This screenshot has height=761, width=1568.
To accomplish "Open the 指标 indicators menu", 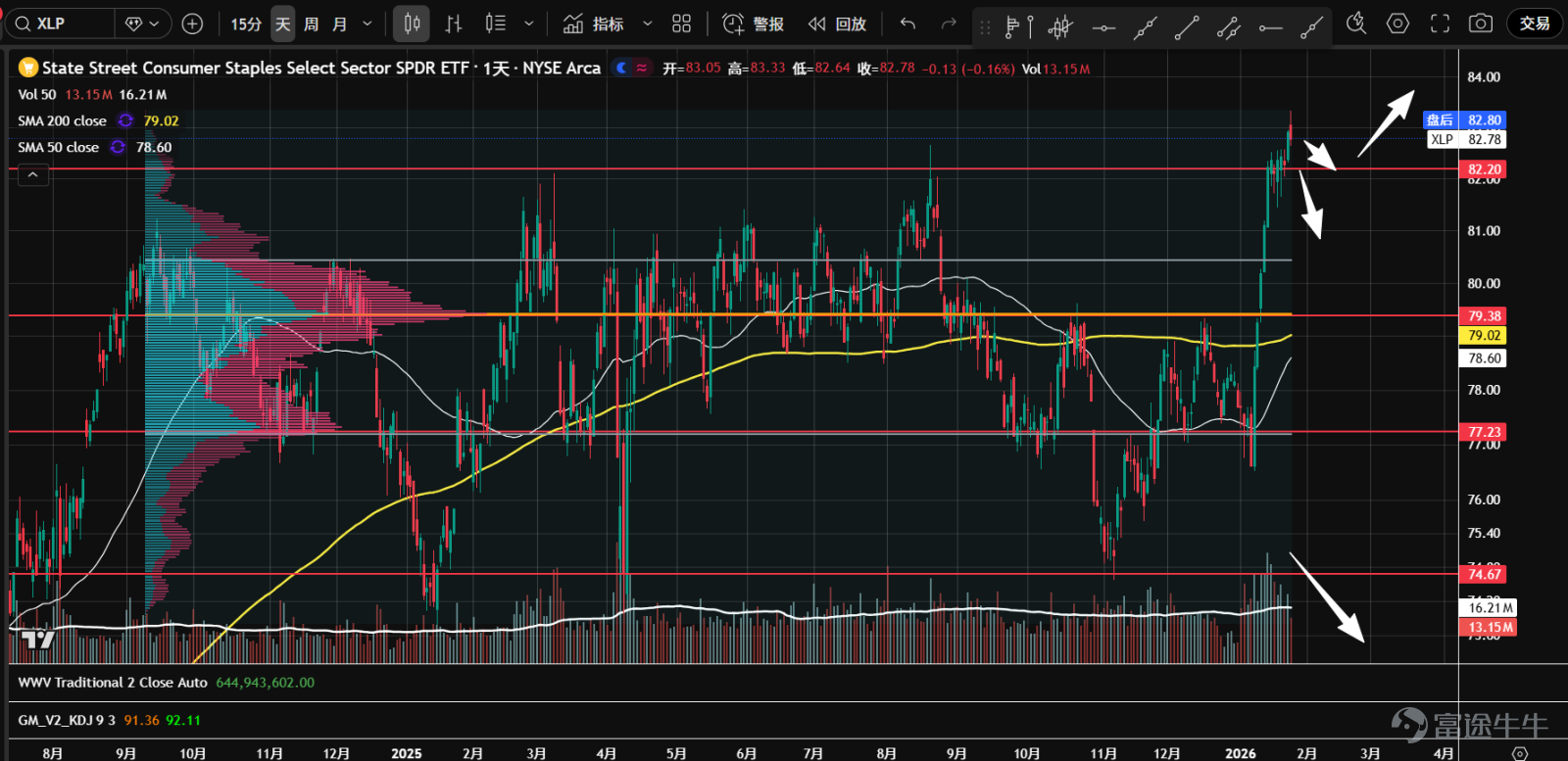I will (x=594, y=24).
